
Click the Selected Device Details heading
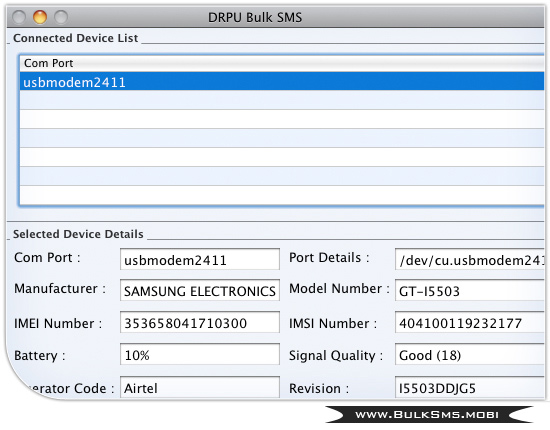78,234
